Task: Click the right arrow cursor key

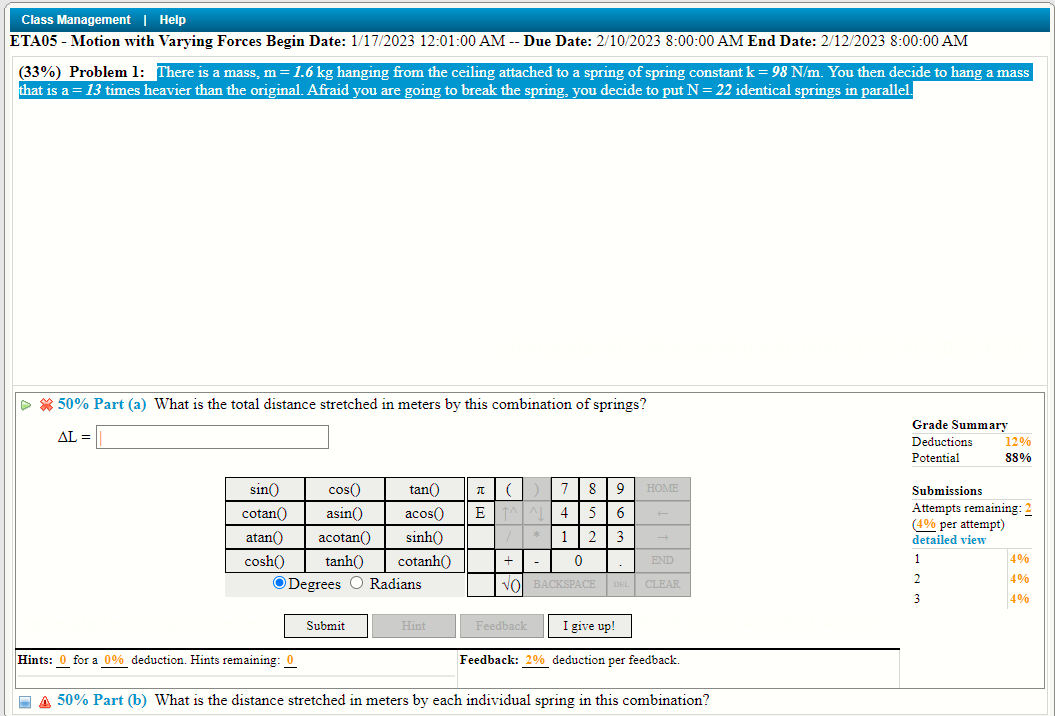Action: 663,537
